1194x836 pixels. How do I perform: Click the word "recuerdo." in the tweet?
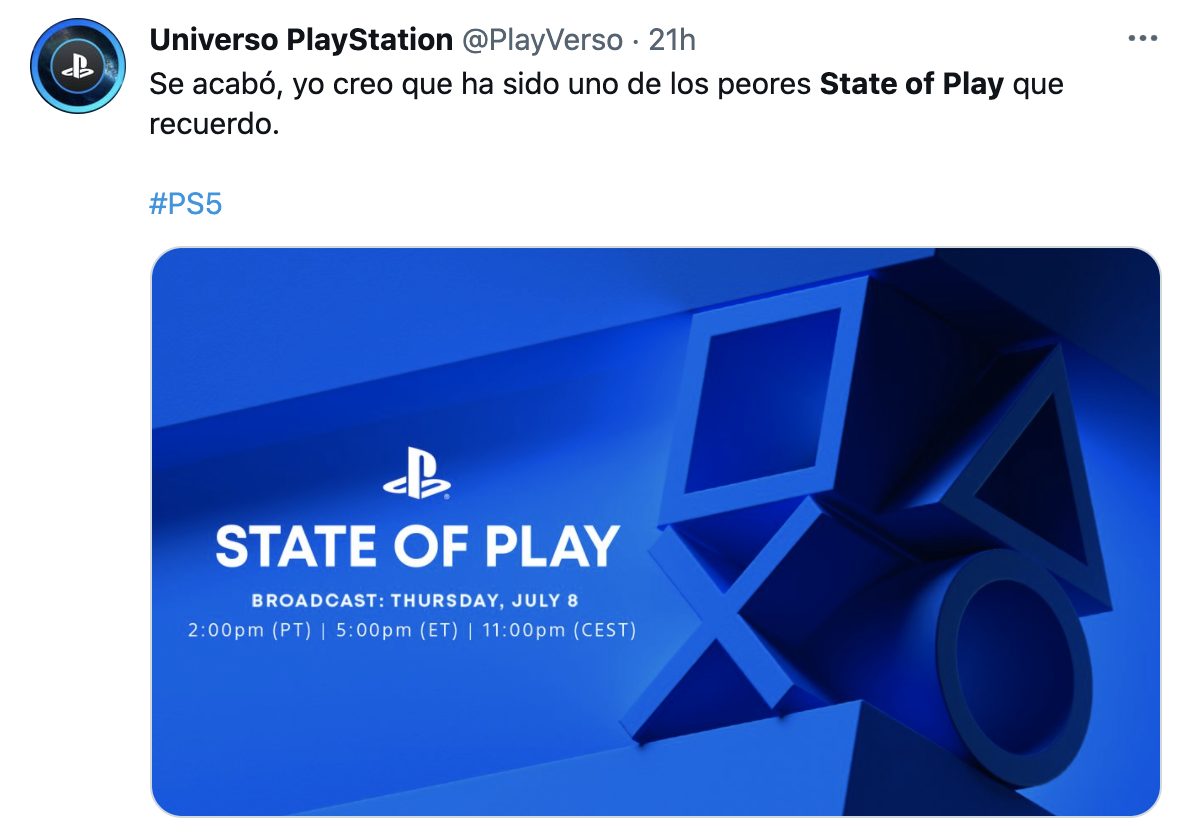point(210,128)
